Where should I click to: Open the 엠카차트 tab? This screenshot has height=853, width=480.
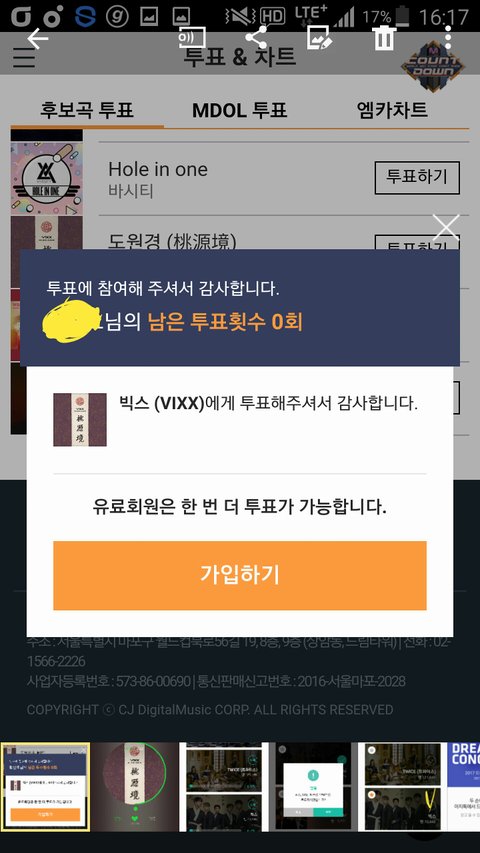(x=392, y=110)
